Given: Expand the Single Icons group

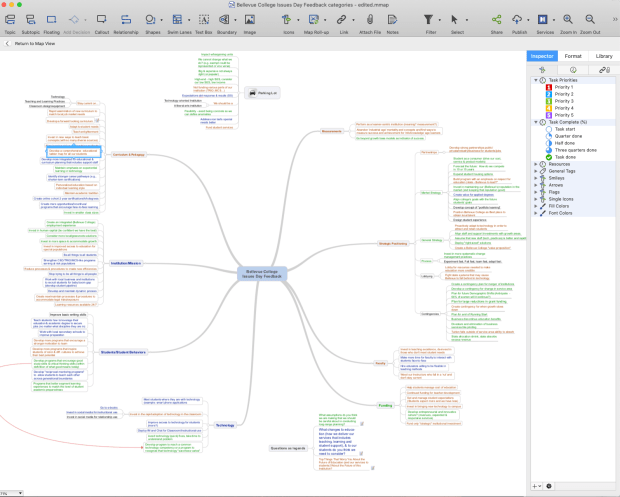Looking at the screenshot, I should pyautogui.click(x=536, y=199).
